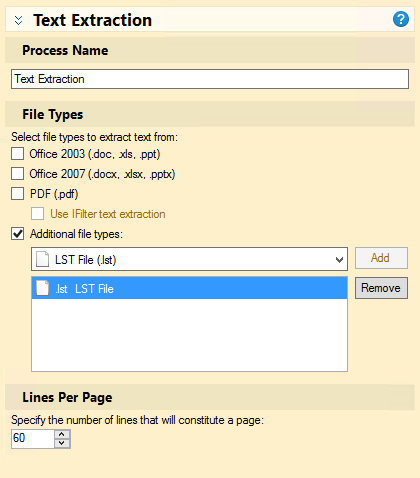Viewport: 420px width, 478px height.
Task: Click the Text Extraction panel title
Action: (x=92, y=20)
